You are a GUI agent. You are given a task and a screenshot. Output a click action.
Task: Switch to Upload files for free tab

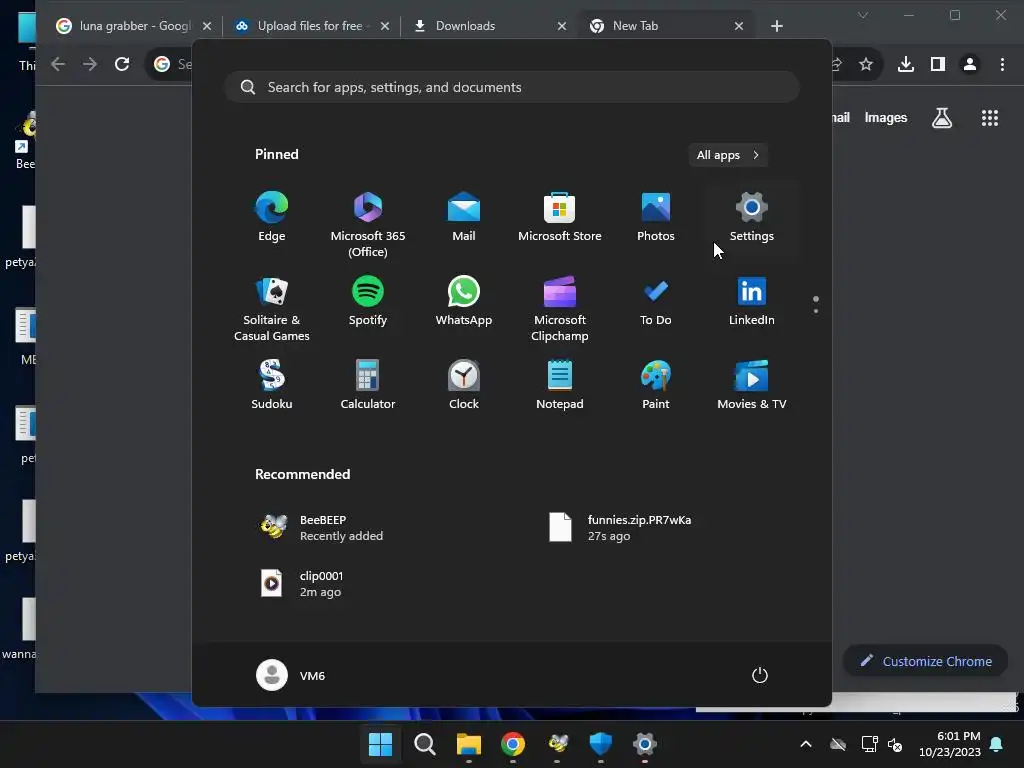click(x=310, y=26)
